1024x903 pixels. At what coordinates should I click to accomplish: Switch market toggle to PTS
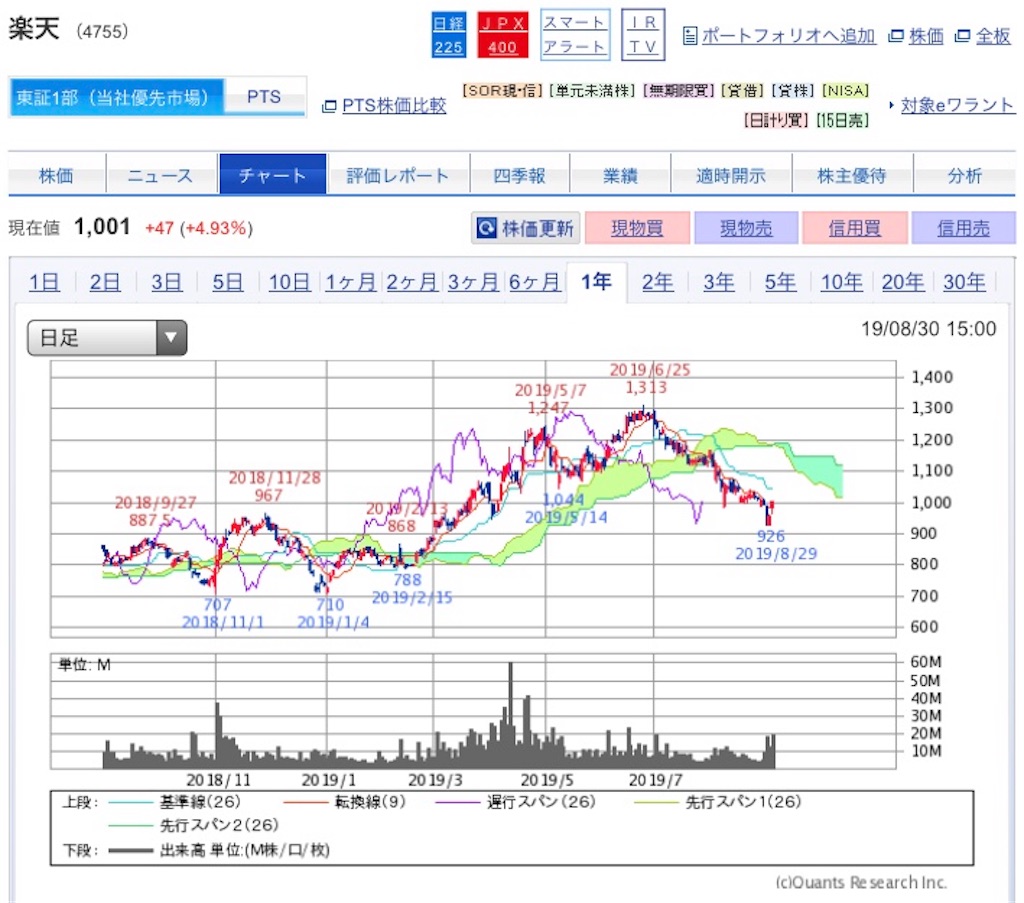click(264, 97)
